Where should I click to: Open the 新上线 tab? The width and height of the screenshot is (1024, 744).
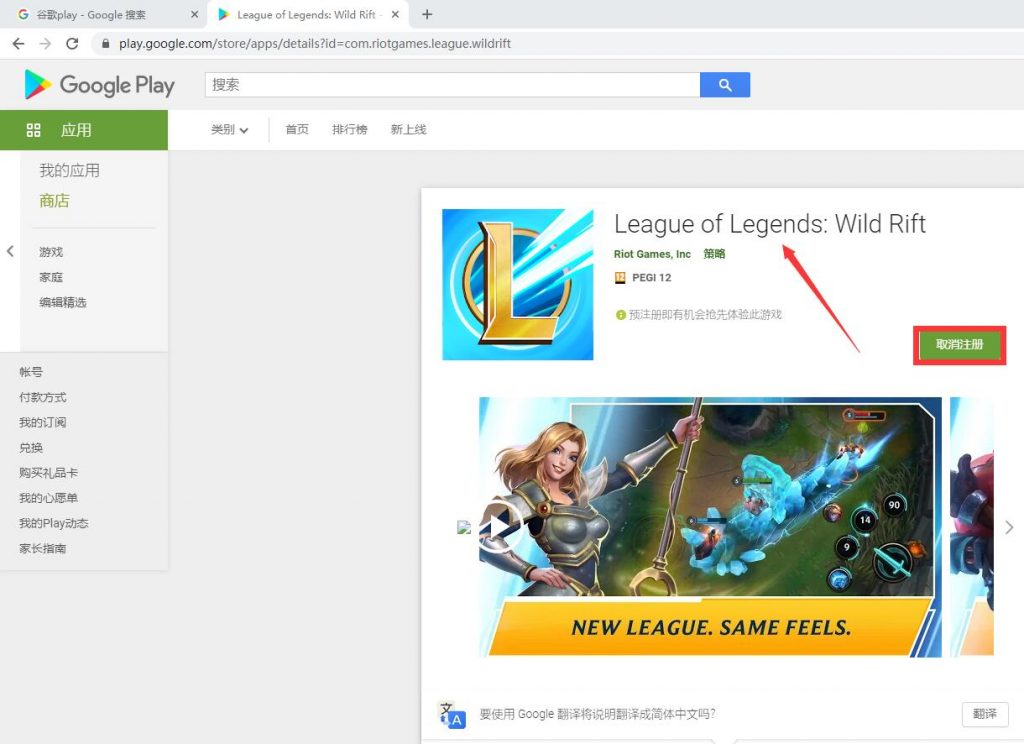[408, 129]
